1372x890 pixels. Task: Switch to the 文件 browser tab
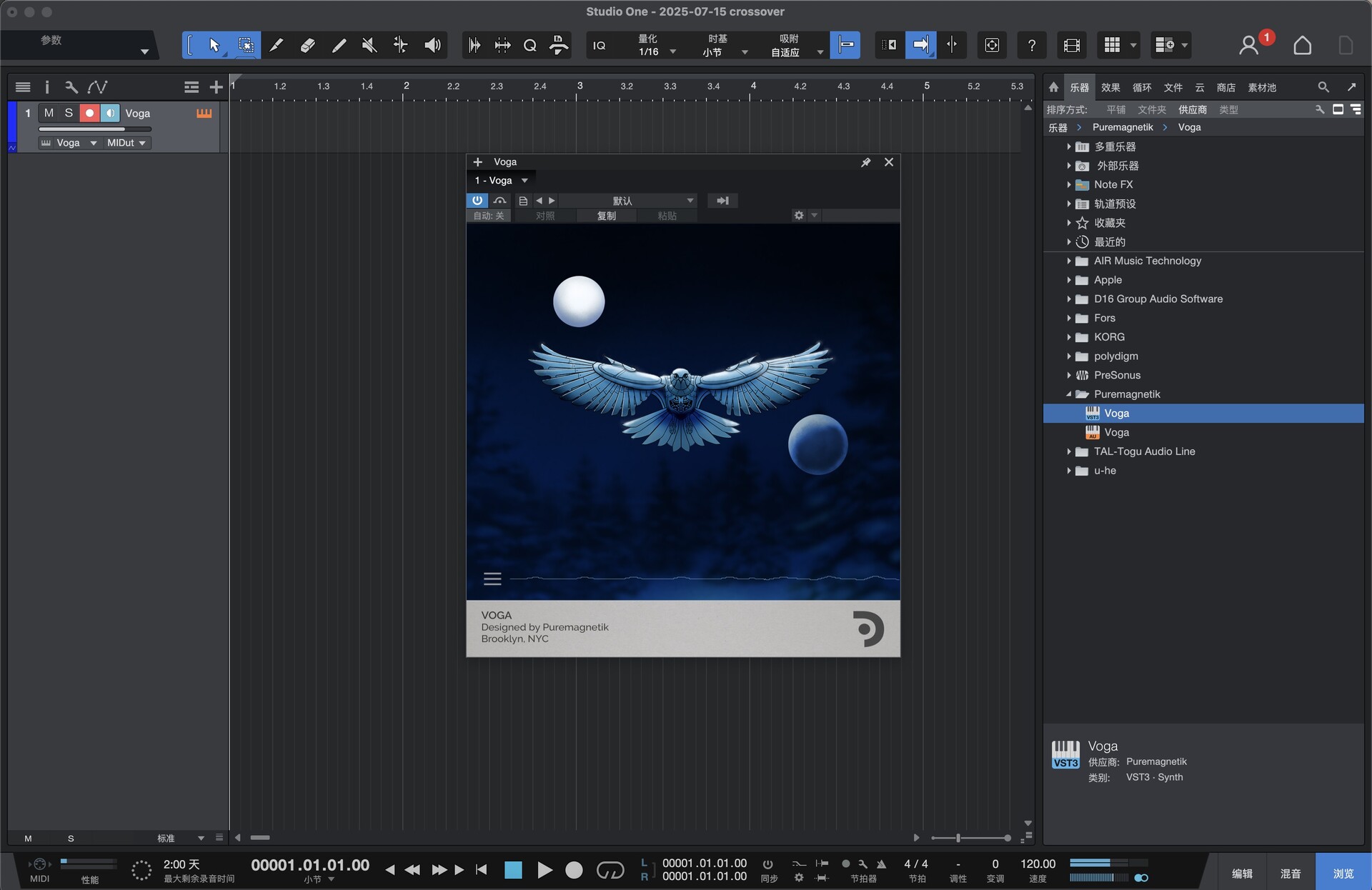tap(1173, 87)
